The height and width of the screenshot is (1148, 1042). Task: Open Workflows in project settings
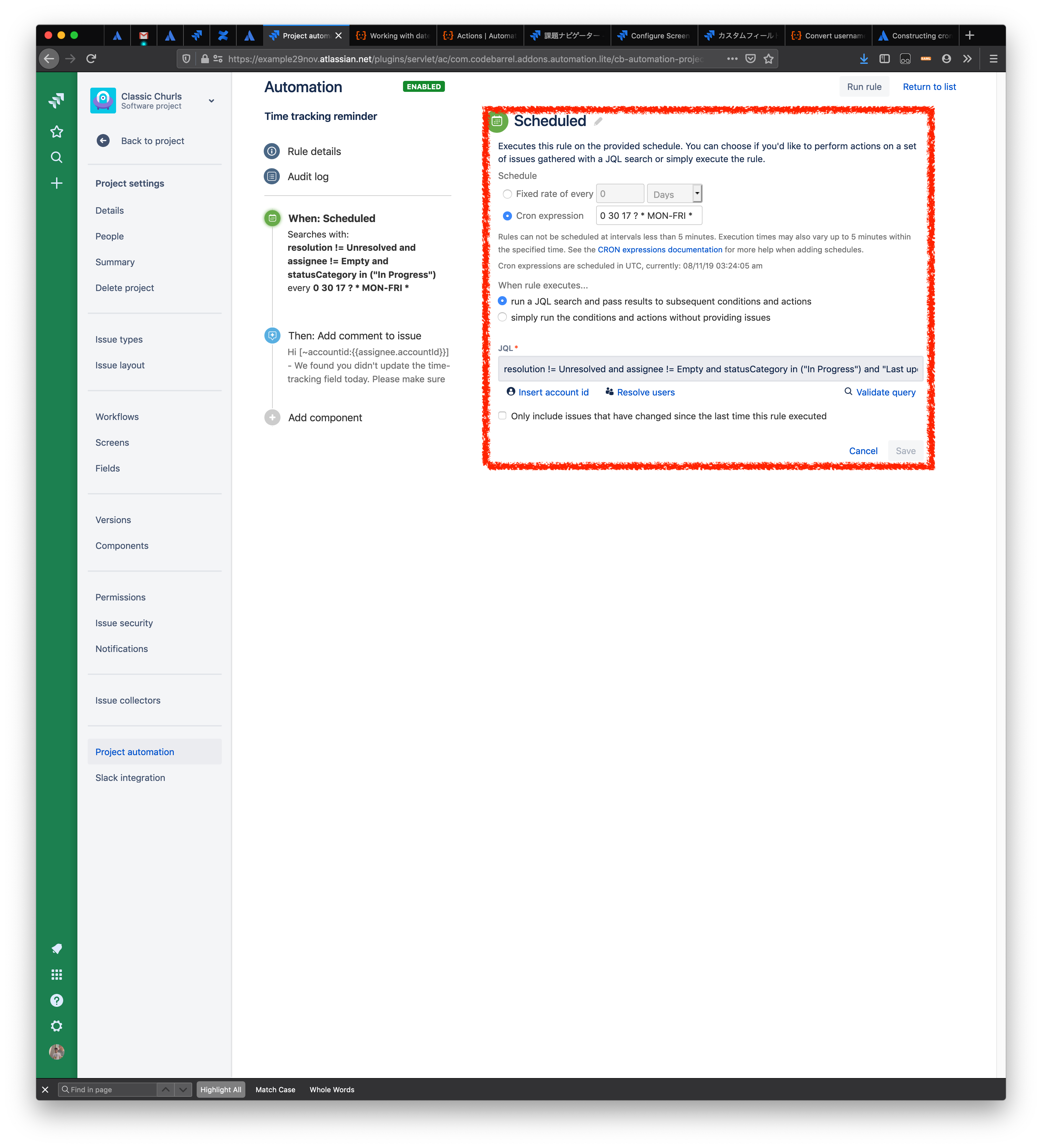tap(117, 417)
